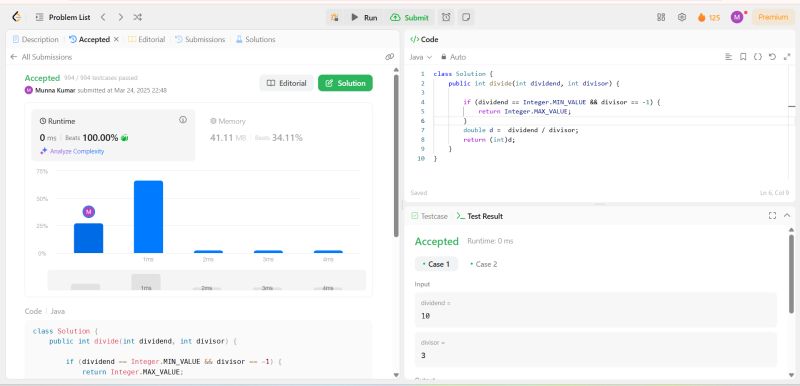Viewport: 800px width, 386px height.
Task: Click the tall 1ms bar in chart
Action: [148, 217]
